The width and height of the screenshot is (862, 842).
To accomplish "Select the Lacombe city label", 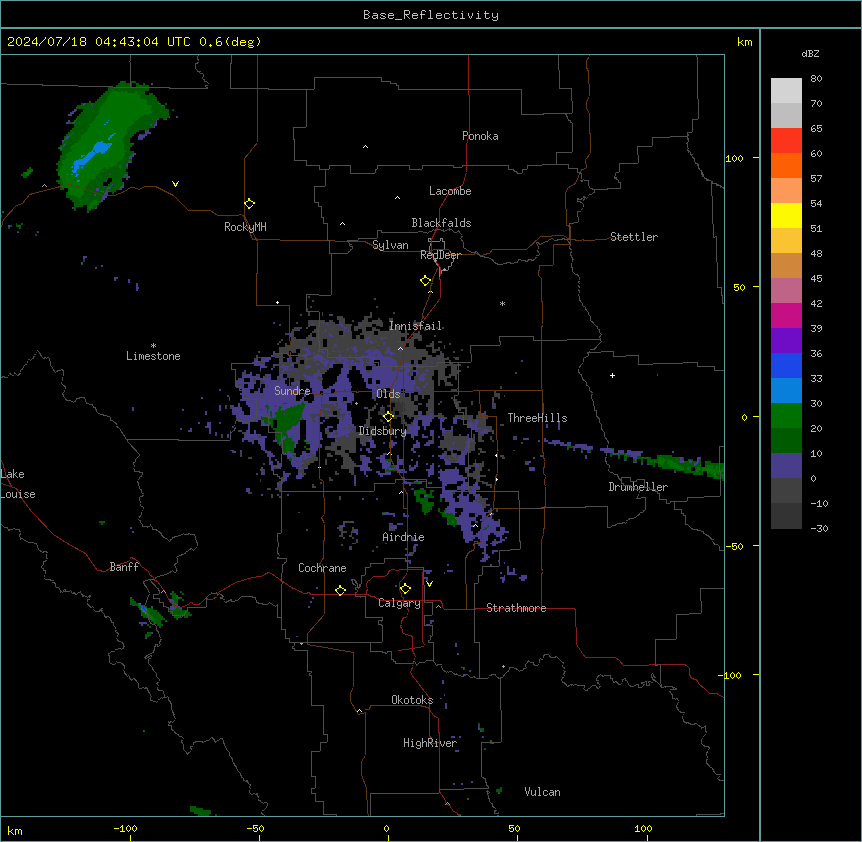I will pyautogui.click(x=450, y=191).
